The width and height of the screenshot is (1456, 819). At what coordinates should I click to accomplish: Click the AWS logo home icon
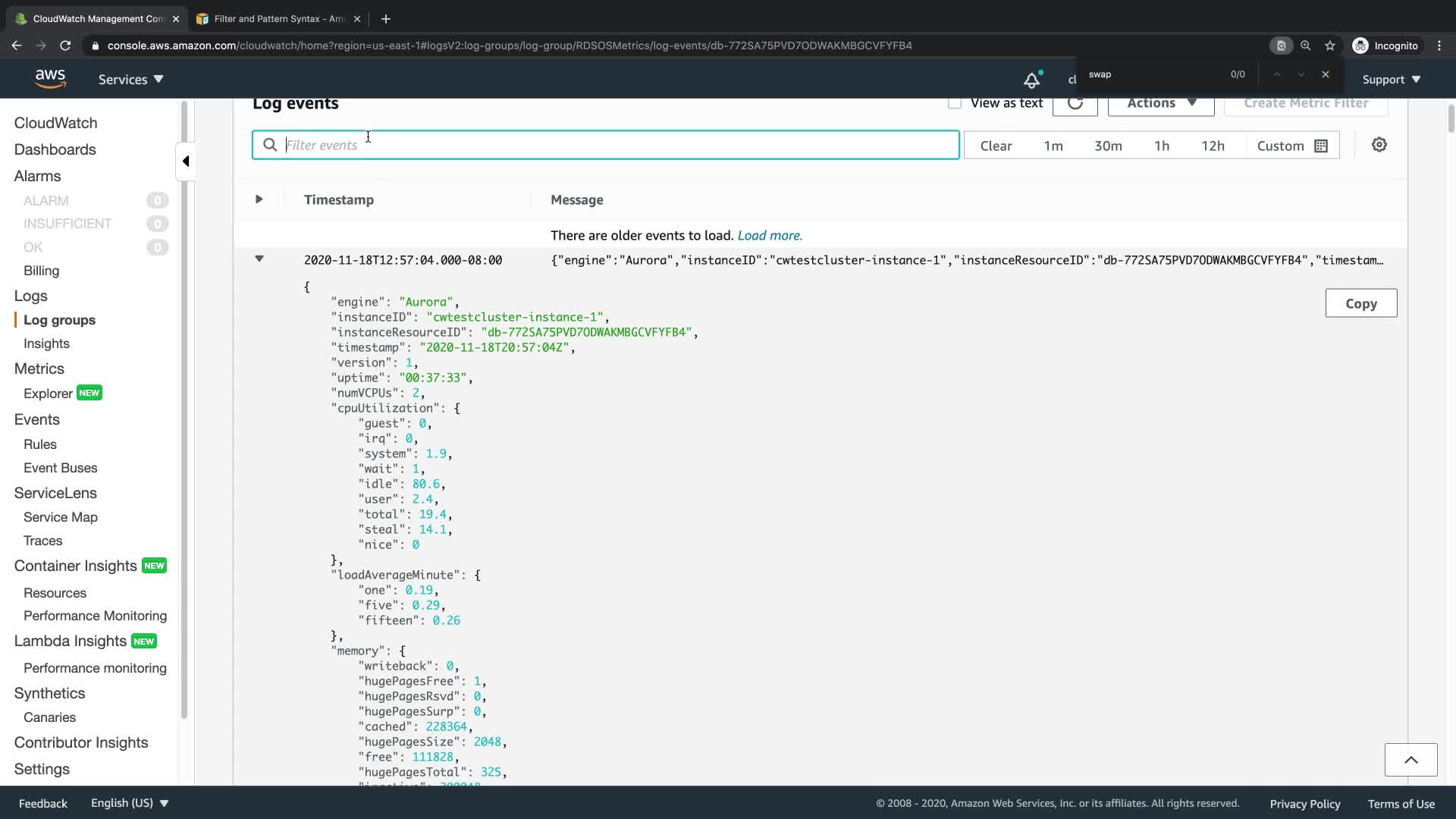coord(50,79)
